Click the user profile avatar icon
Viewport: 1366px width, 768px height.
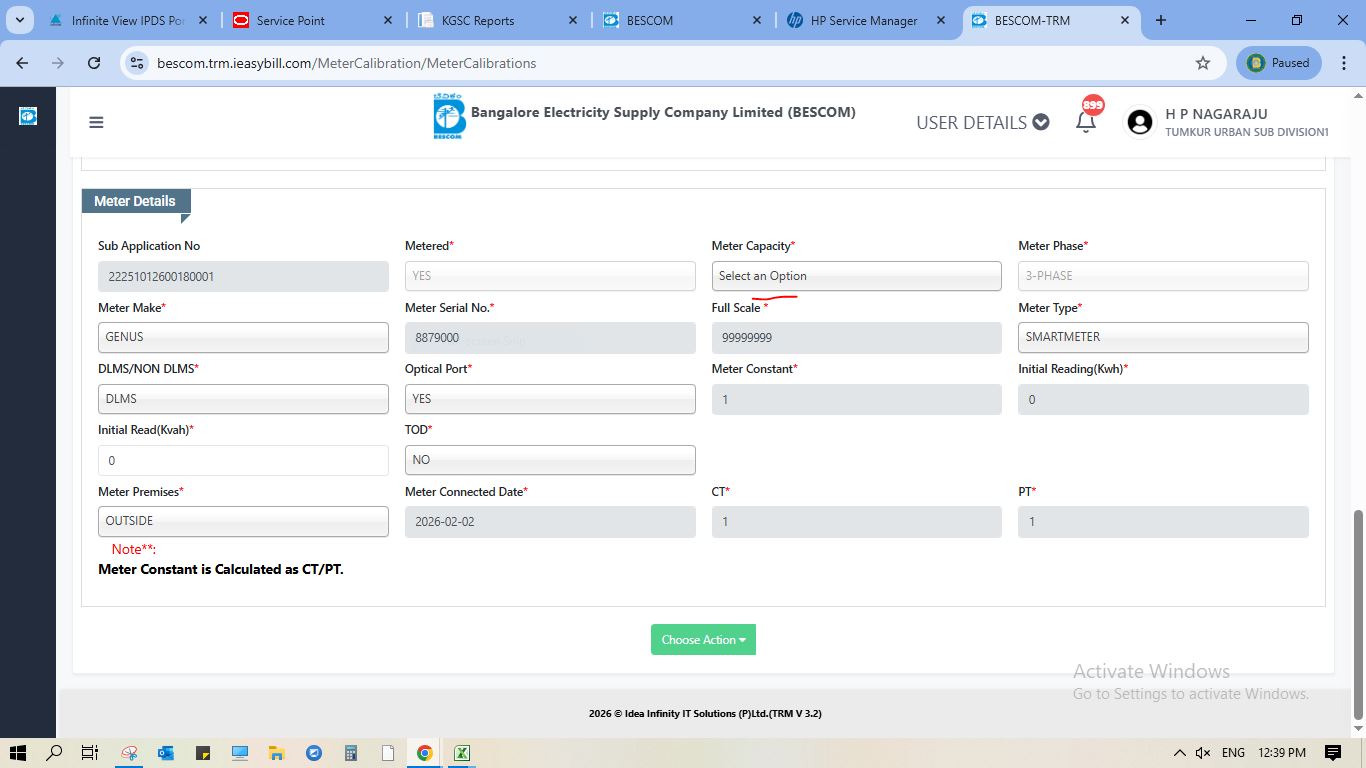point(1139,122)
